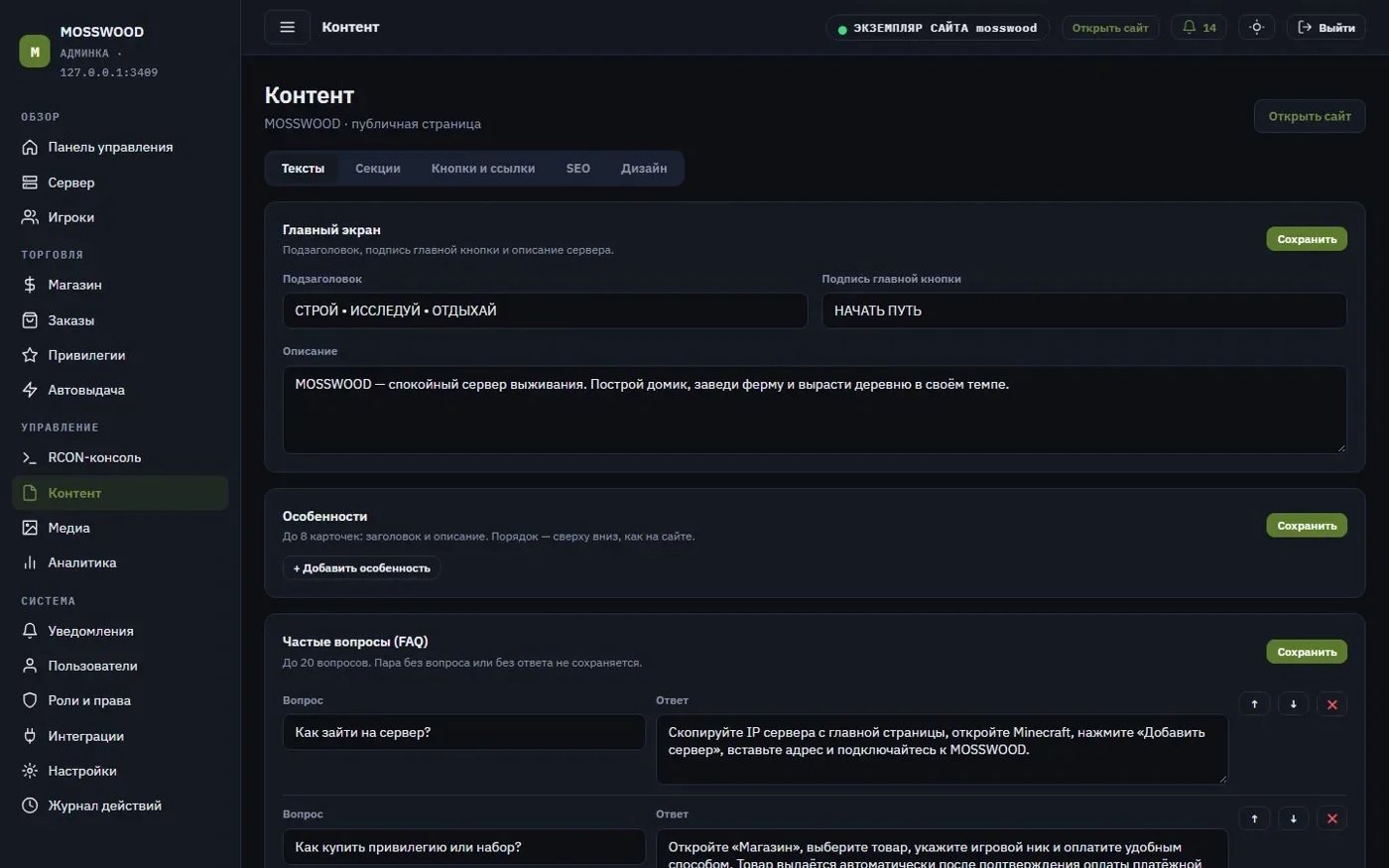Switch to the Секции tab
1389x868 pixels.
[378, 169]
